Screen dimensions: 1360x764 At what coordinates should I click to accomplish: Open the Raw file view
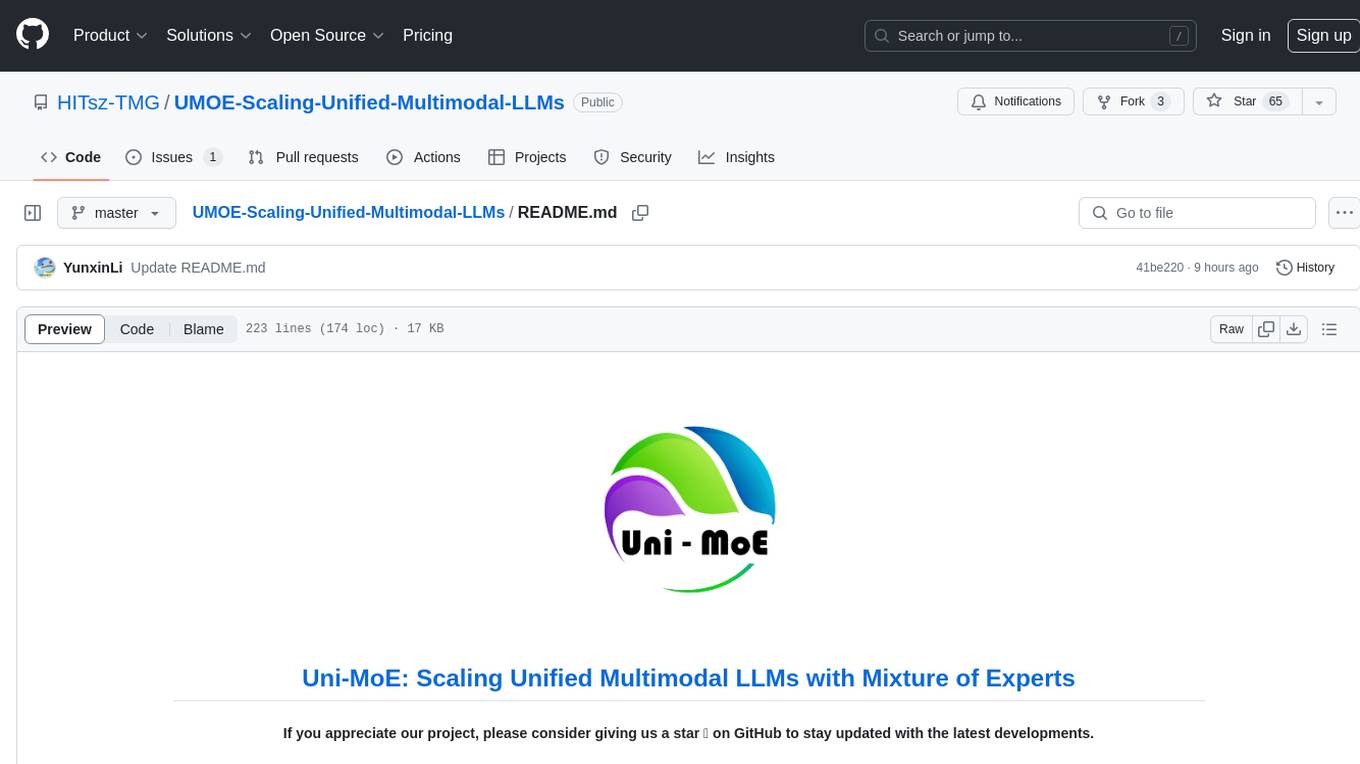(x=1231, y=329)
